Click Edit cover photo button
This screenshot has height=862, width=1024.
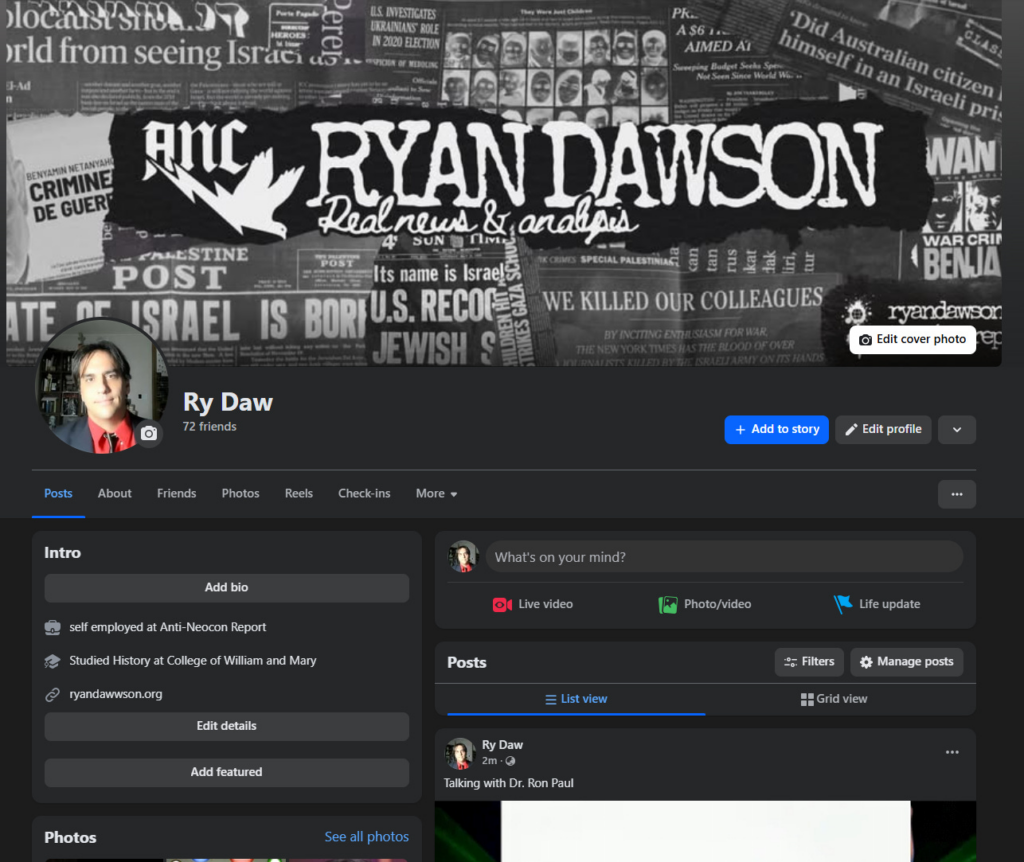click(x=912, y=340)
